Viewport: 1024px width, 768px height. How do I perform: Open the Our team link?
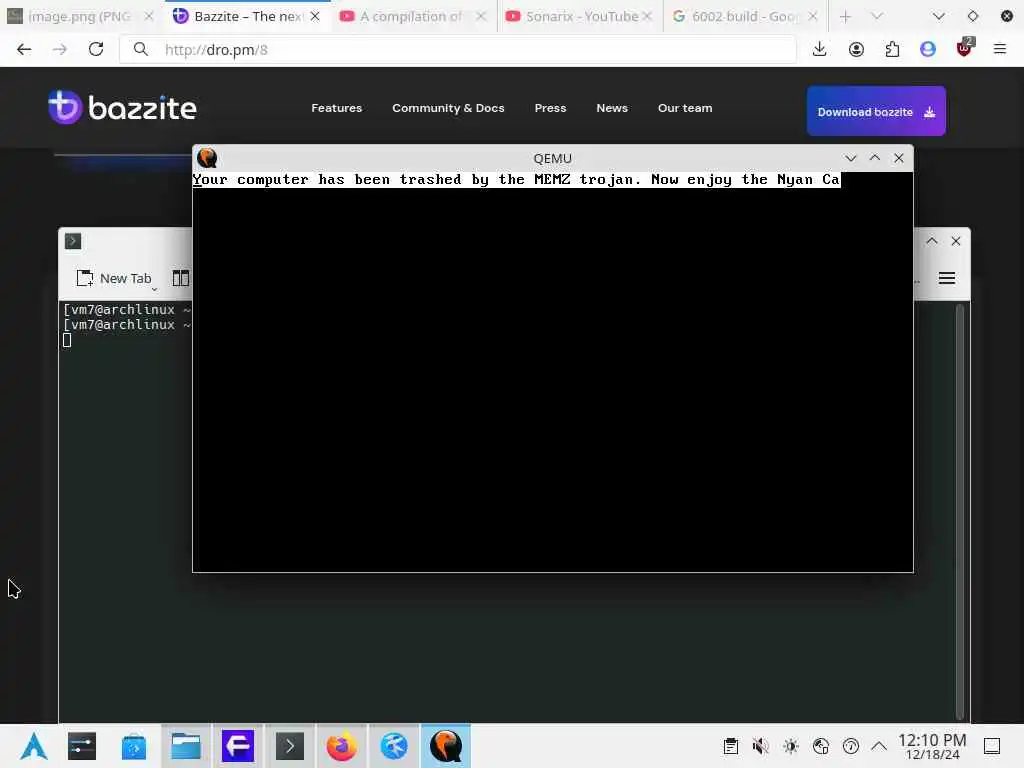coord(685,108)
